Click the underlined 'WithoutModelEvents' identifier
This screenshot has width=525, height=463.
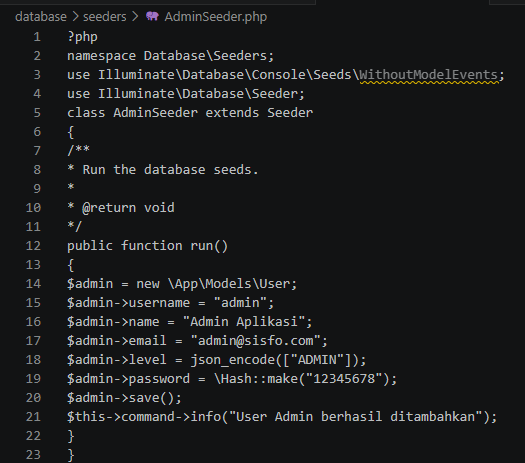(429, 75)
